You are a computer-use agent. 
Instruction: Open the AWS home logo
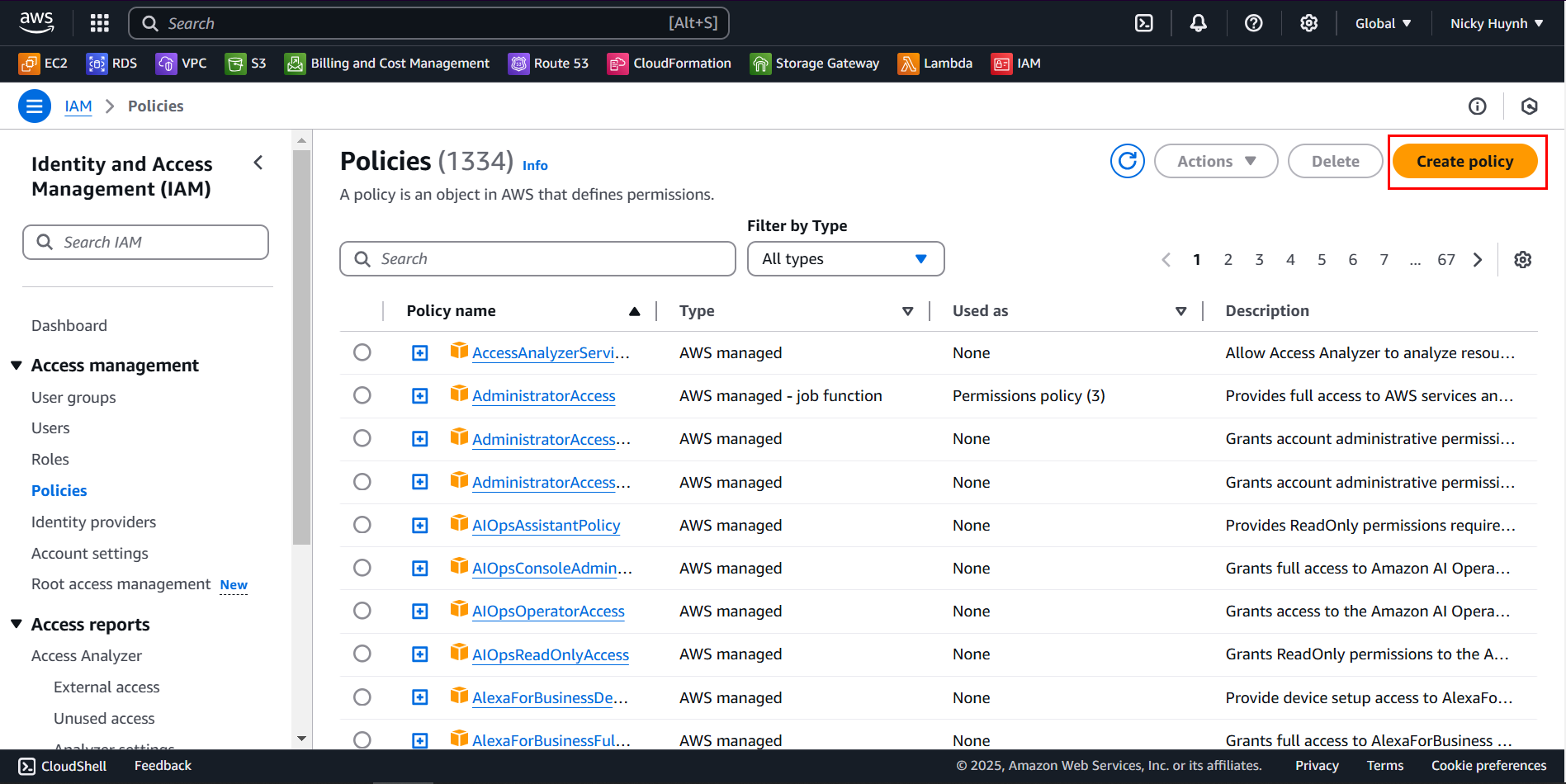(36, 22)
